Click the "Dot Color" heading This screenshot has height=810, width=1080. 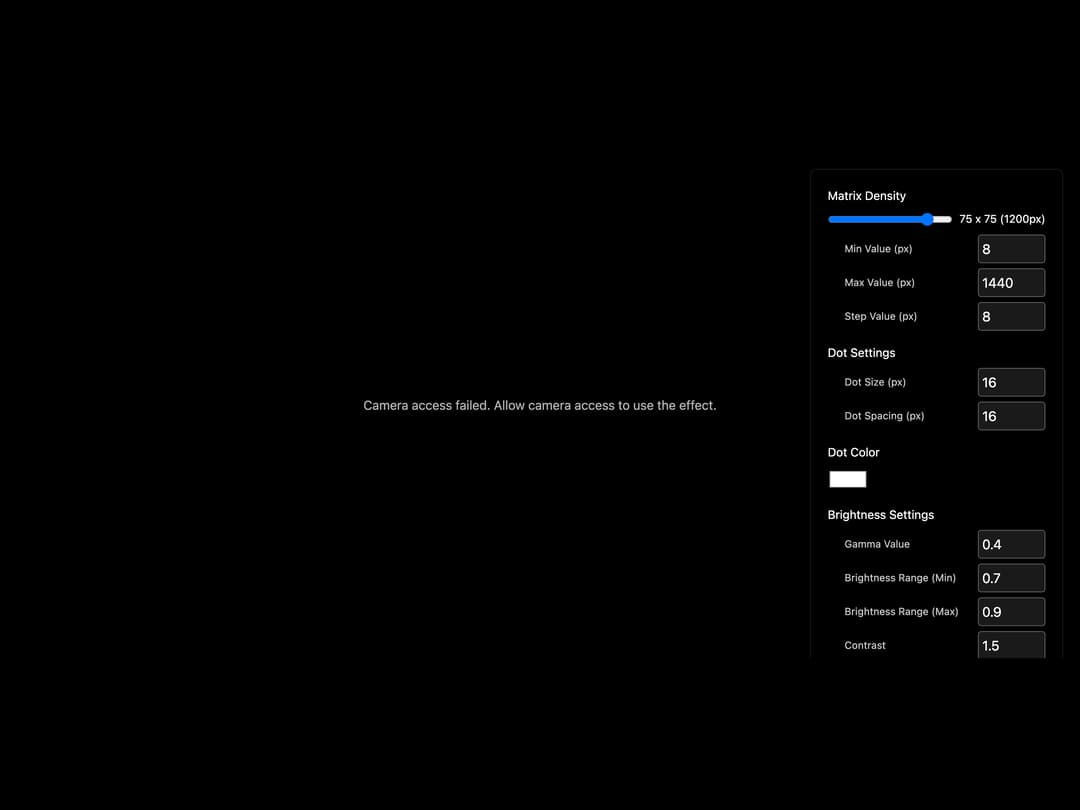coord(853,453)
